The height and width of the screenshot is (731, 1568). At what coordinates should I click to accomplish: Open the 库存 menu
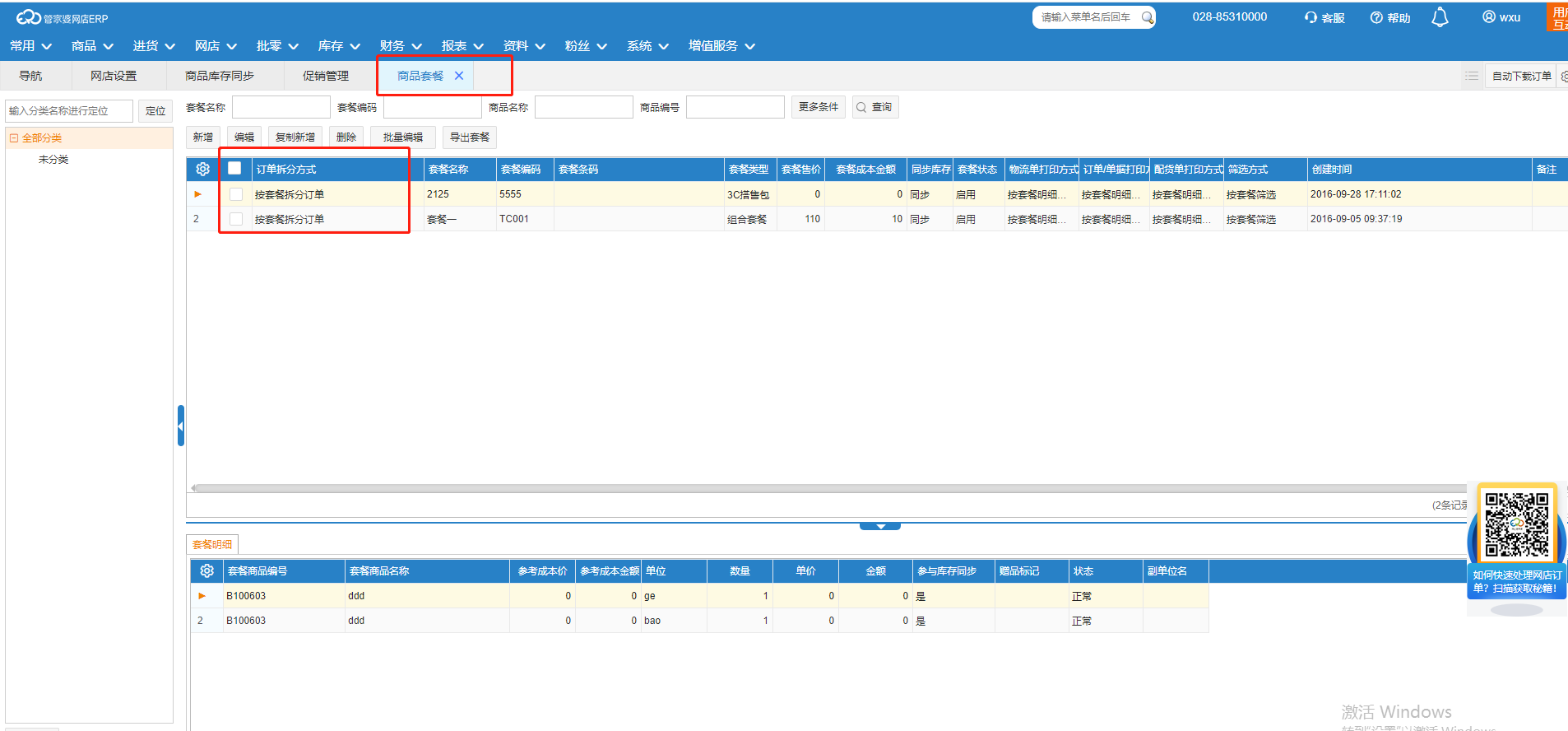[339, 46]
